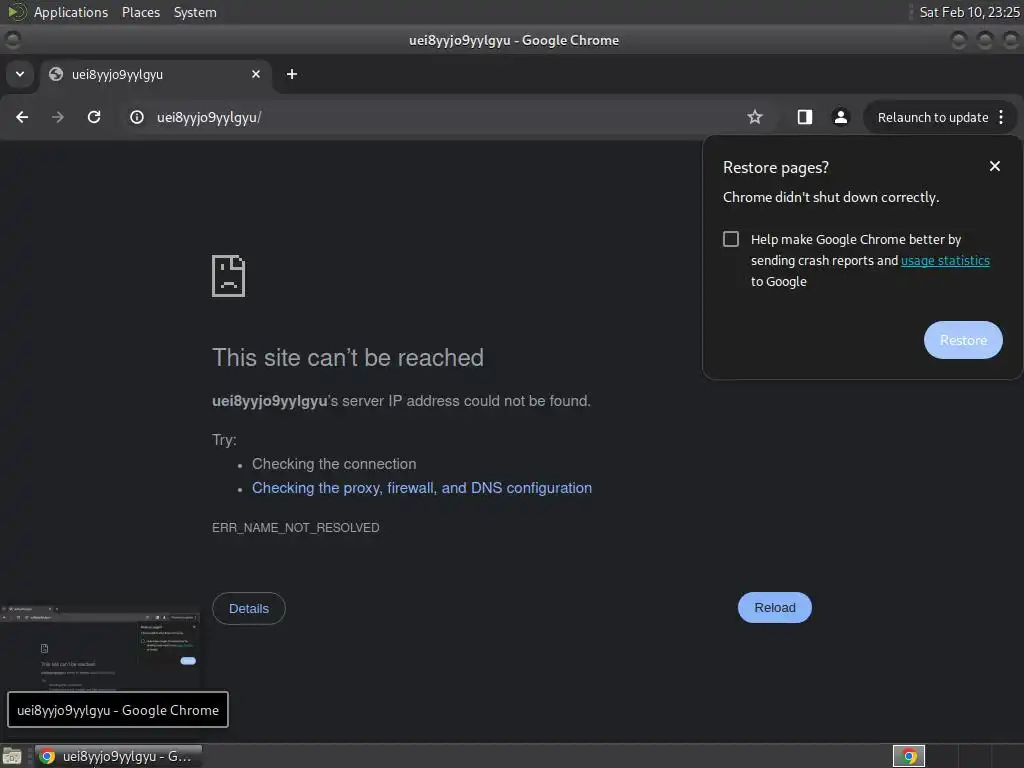This screenshot has width=1024, height=768.
Task: Bookmark this tab with star icon
Action: [755, 117]
